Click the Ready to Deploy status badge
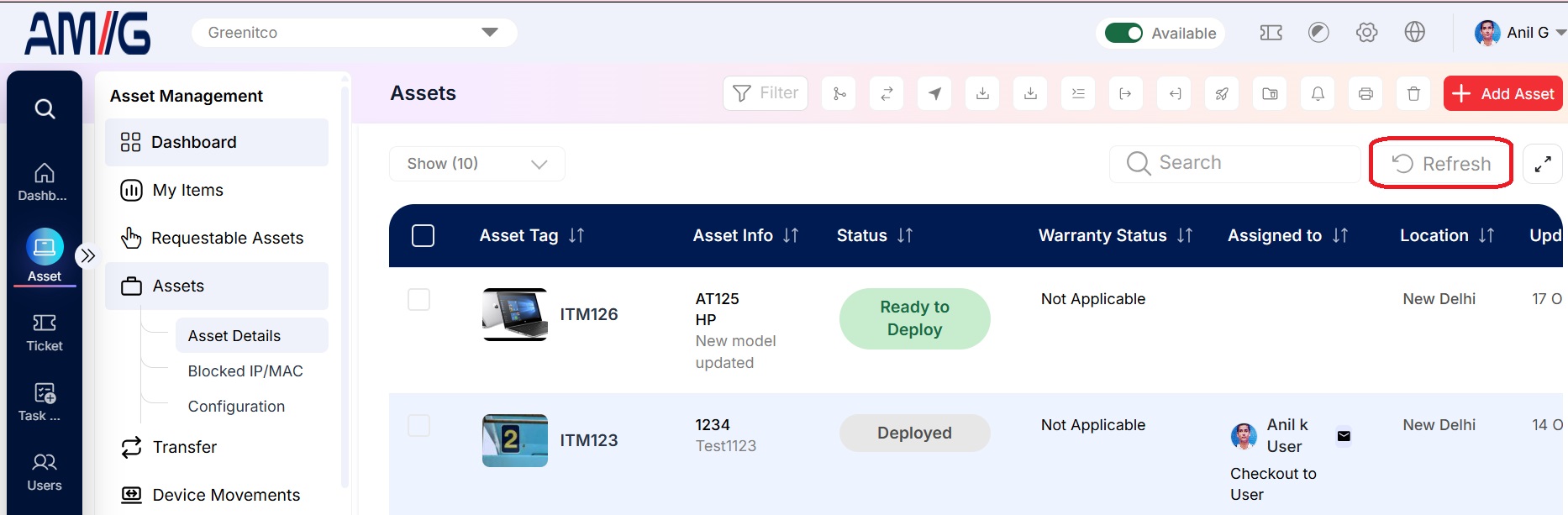 click(x=914, y=318)
